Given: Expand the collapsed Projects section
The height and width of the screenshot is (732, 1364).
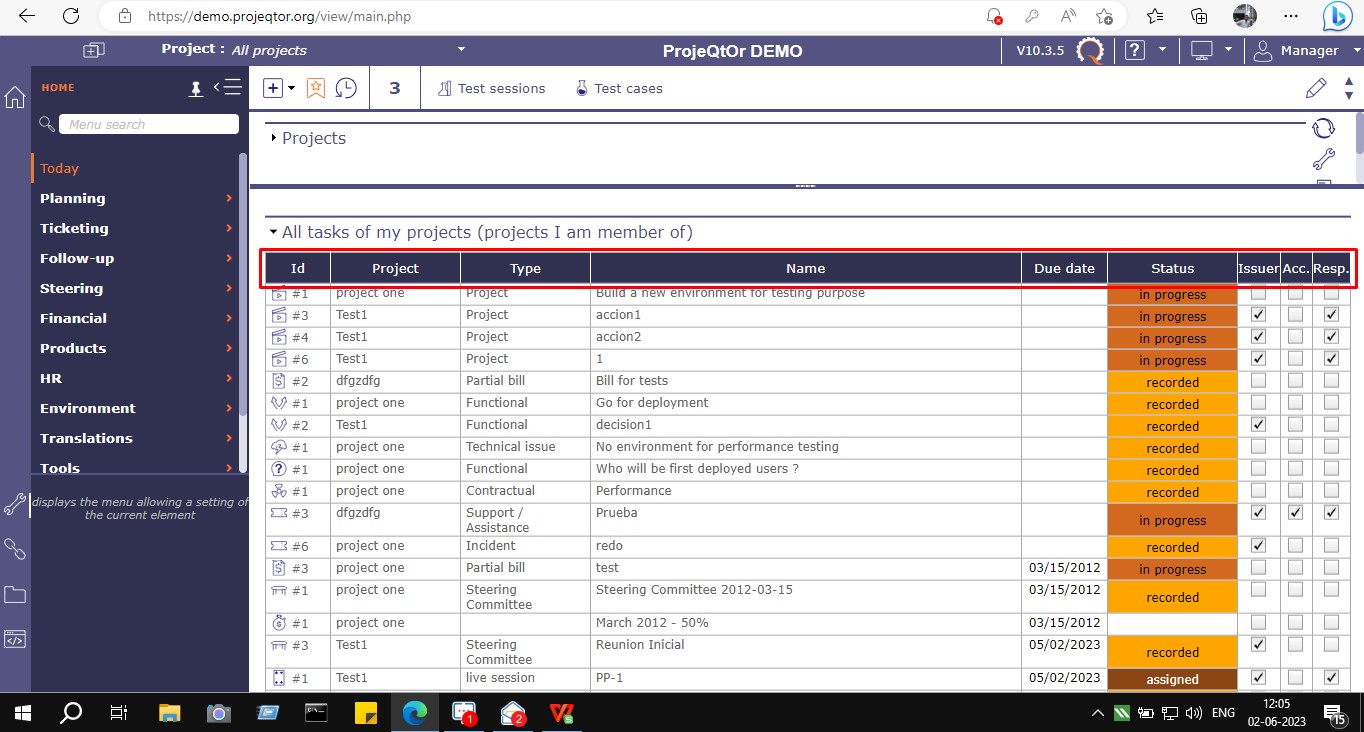Looking at the screenshot, I should (274, 138).
